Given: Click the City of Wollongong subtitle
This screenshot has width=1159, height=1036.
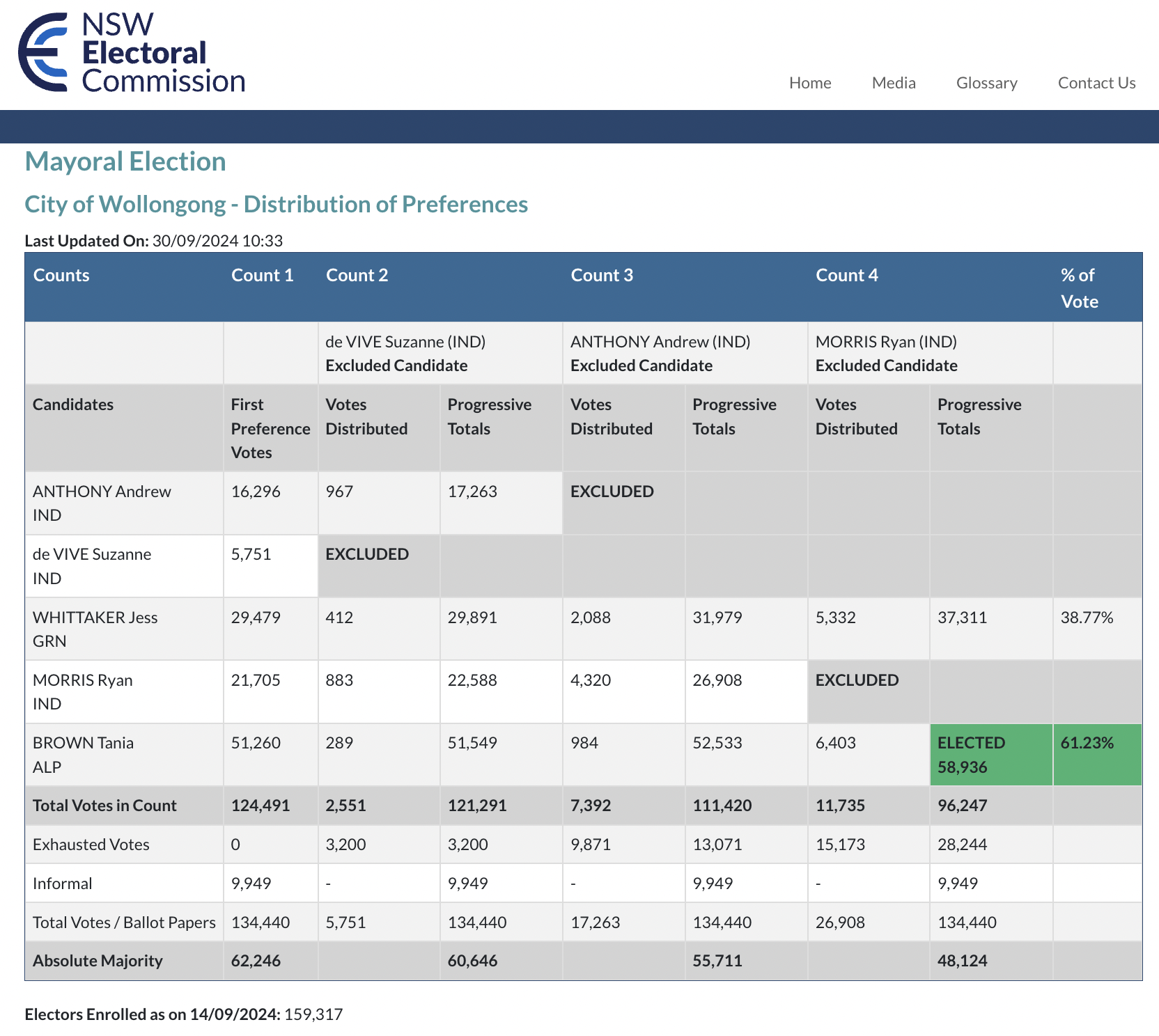Looking at the screenshot, I should click(276, 204).
